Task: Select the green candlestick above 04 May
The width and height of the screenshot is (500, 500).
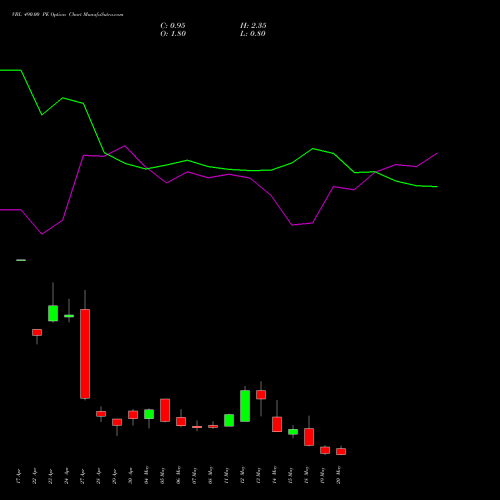Action: point(149,414)
